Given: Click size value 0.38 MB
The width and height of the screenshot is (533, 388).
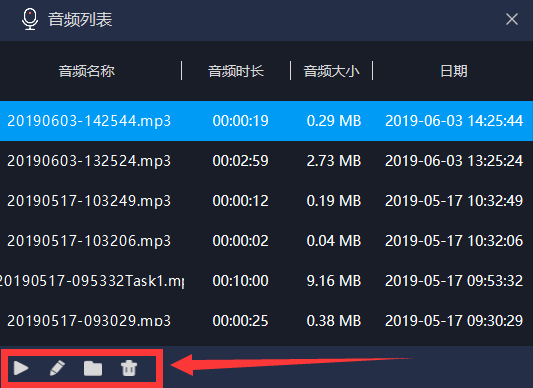Looking at the screenshot, I should pos(334,321).
